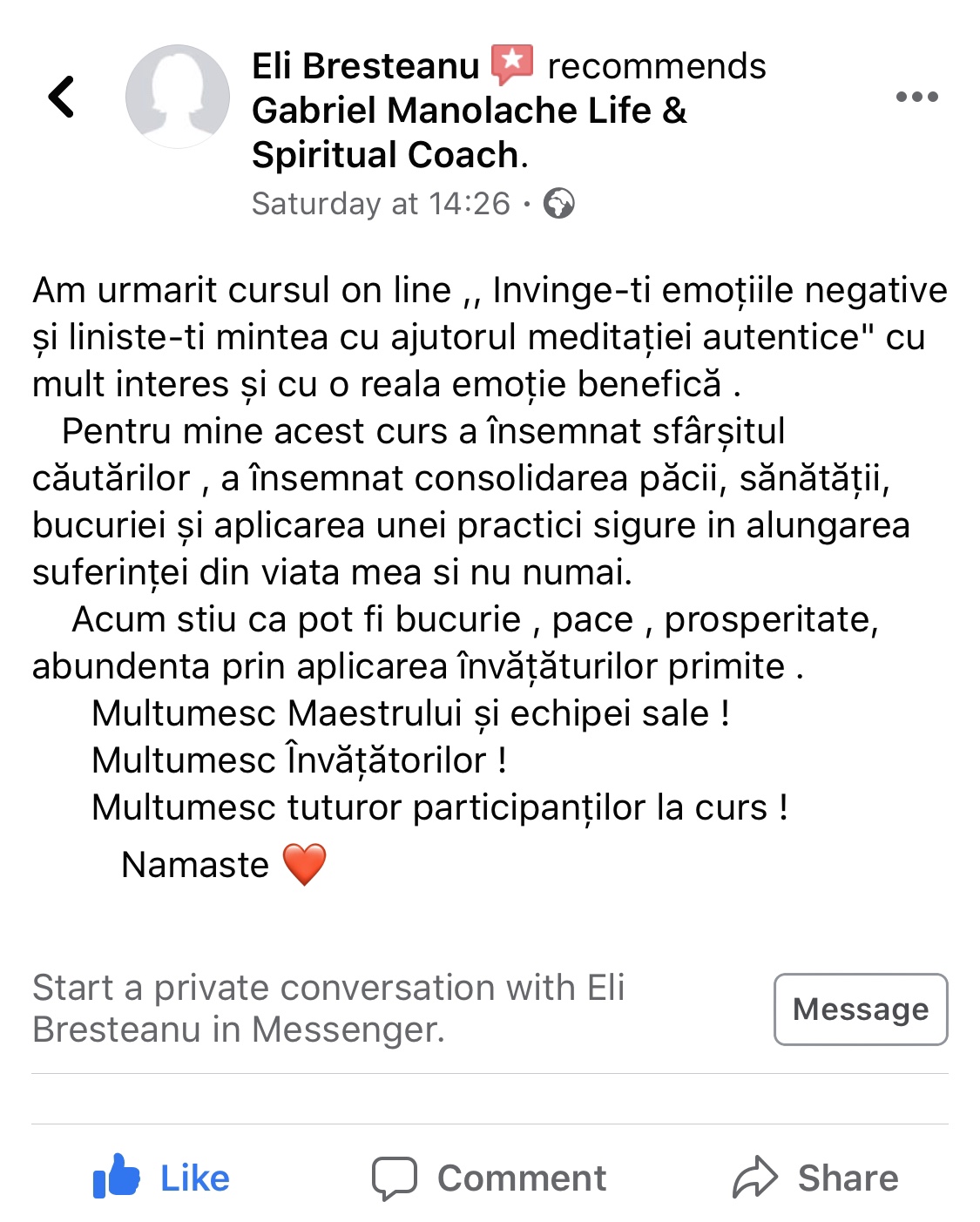Open the Eli Bresteanu profile name
This screenshot has height=1222, width=980.
click(366, 66)
